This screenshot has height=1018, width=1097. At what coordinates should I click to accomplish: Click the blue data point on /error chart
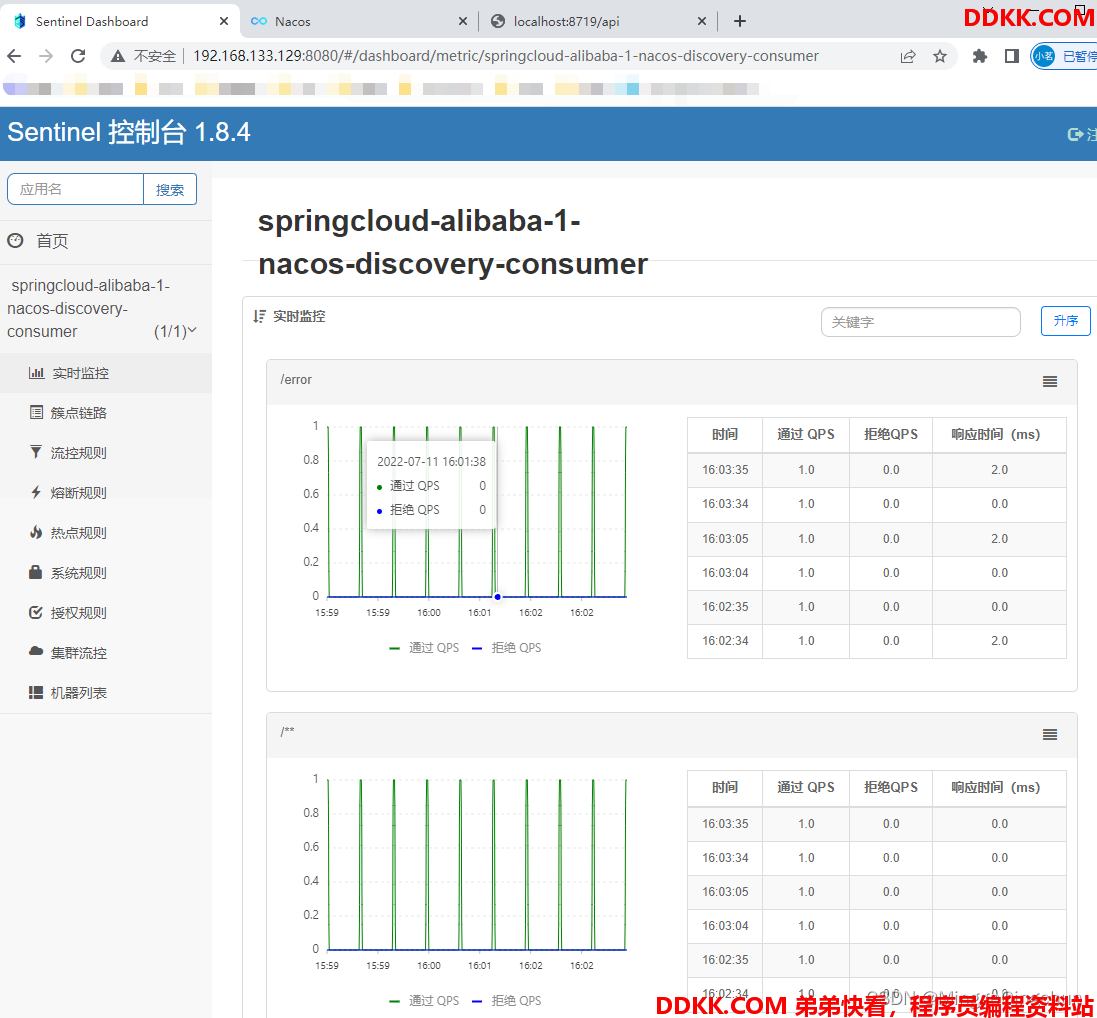tap(497, 597)
